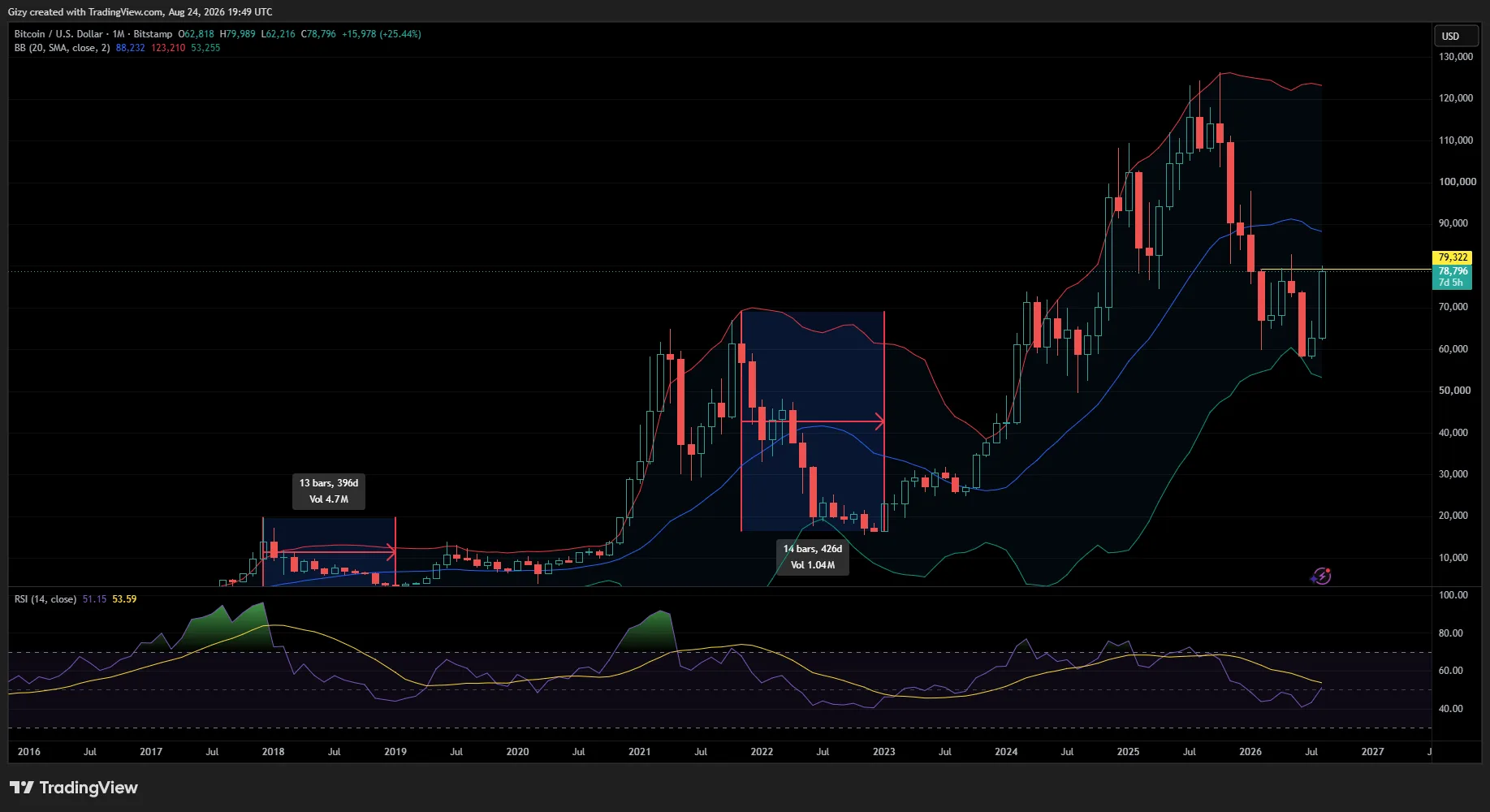Click 2024 on the time axis

point(1006,752)
